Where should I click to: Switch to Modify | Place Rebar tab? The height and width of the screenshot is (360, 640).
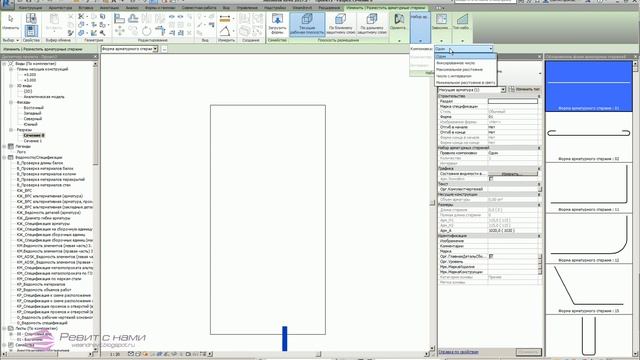point(386,8)
